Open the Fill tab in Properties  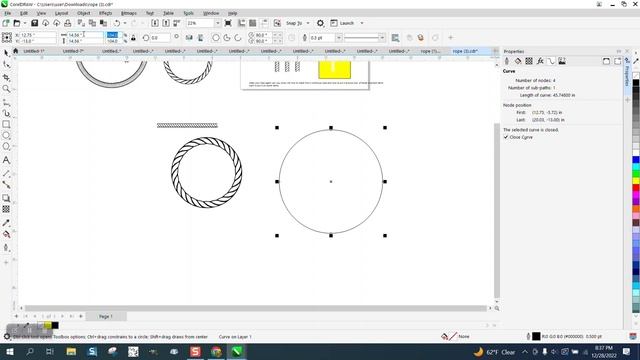(518, 61)
